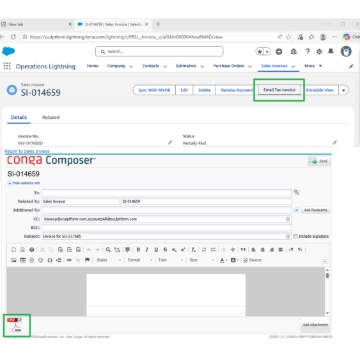
Task: Open the user profile avatar
Action: 346,51
